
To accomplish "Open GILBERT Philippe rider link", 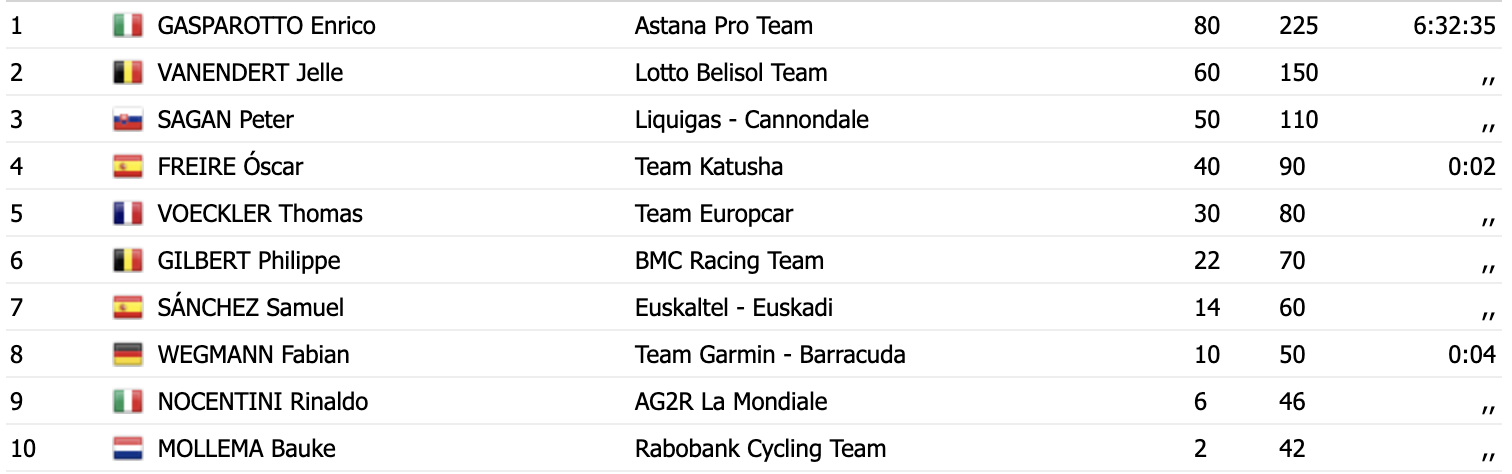I will pyautogui.click(x=249, y=261).
